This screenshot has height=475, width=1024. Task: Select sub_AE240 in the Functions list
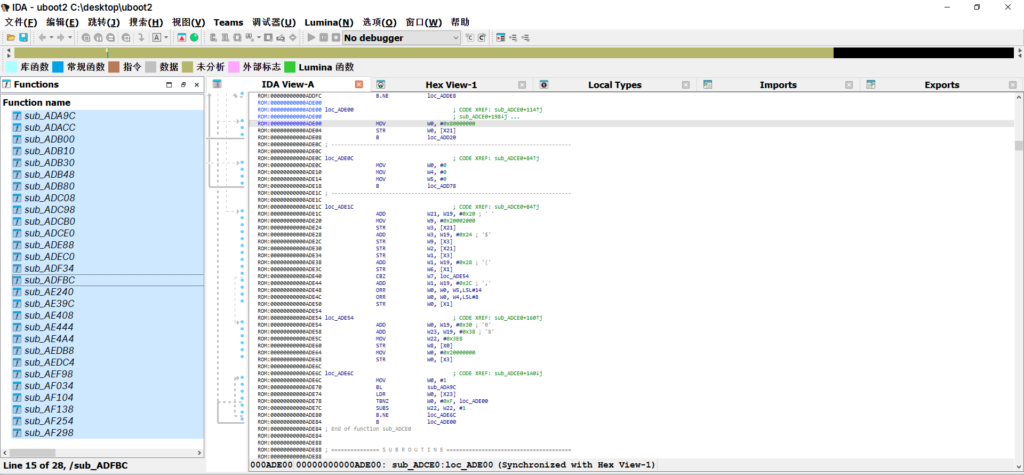108,292
